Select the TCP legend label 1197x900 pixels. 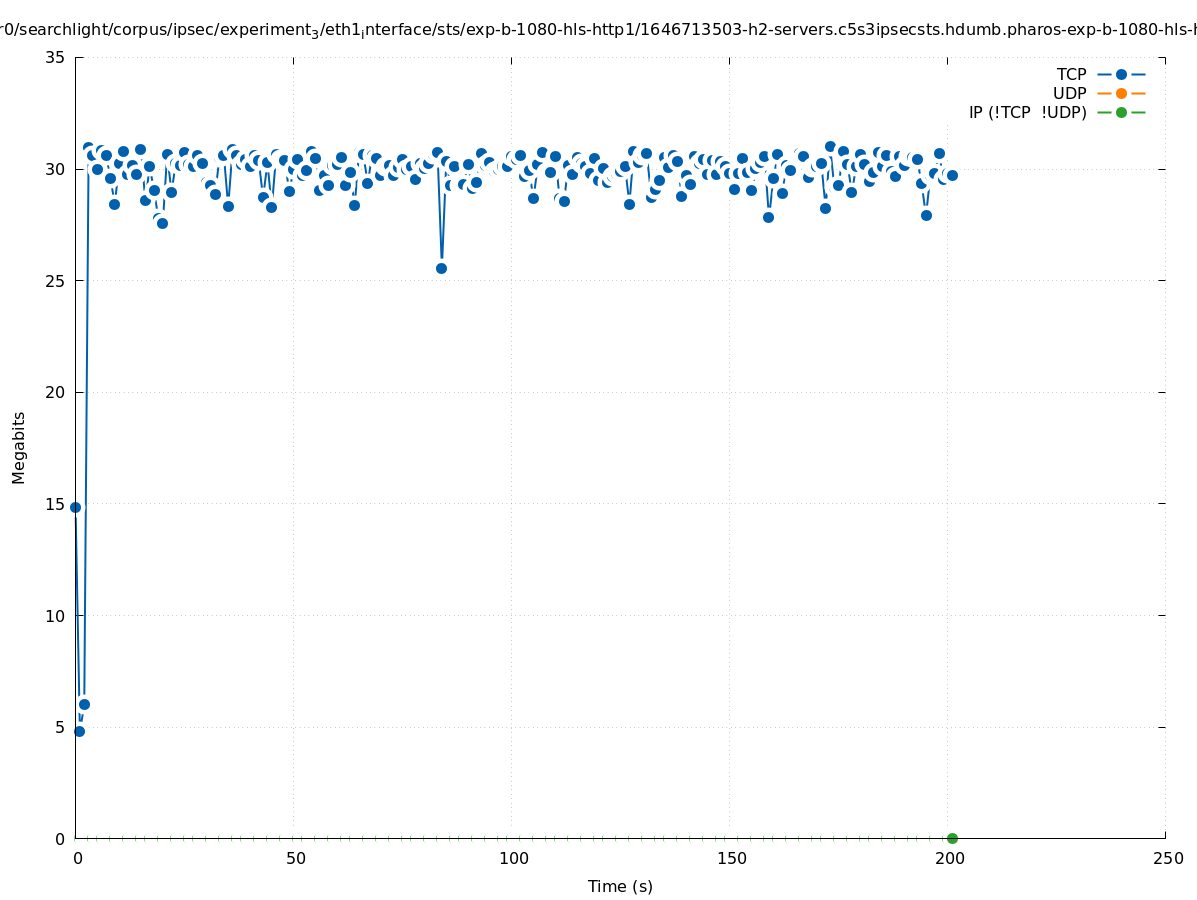[1071, 74]
